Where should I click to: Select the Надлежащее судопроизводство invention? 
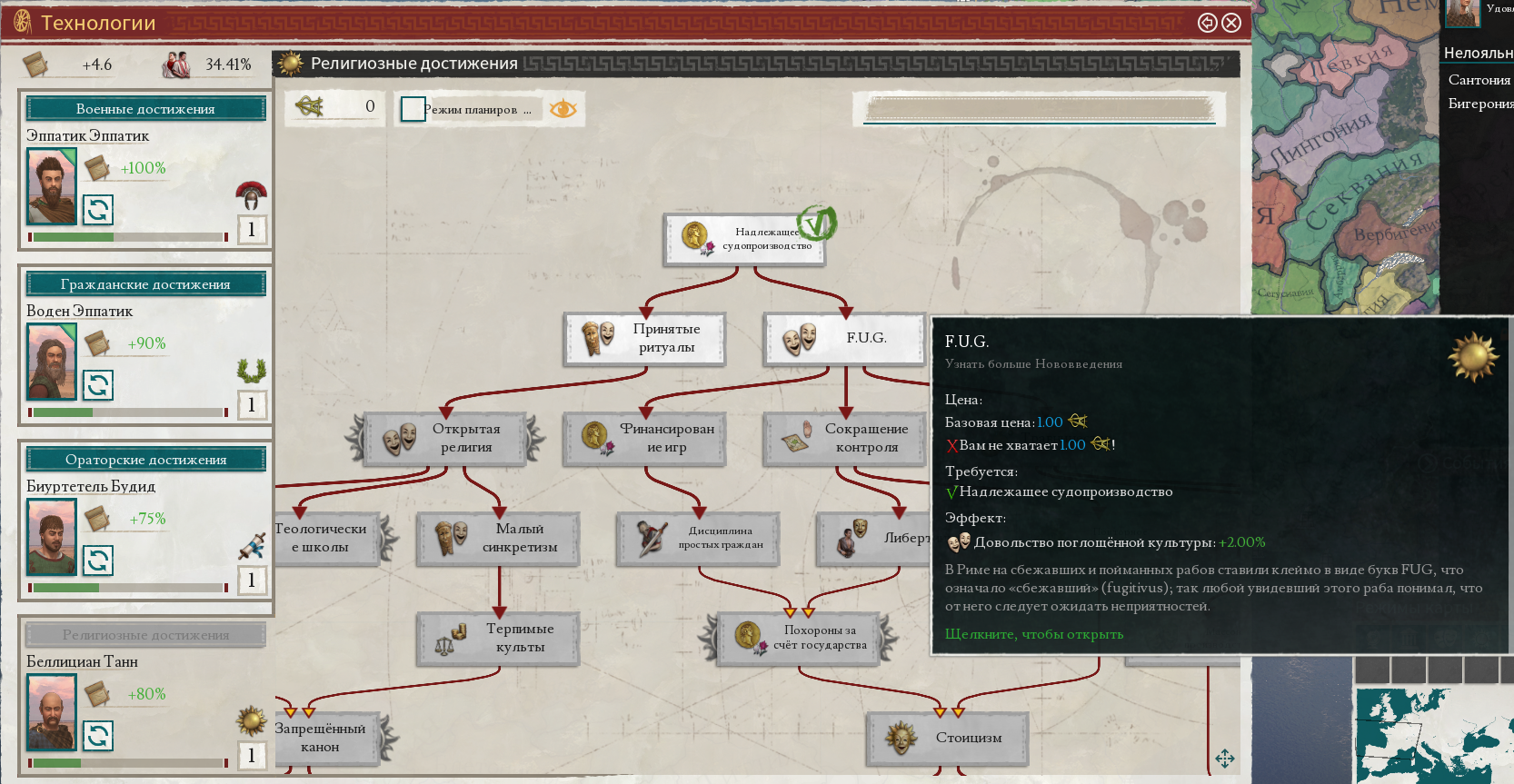coord(744,239)
